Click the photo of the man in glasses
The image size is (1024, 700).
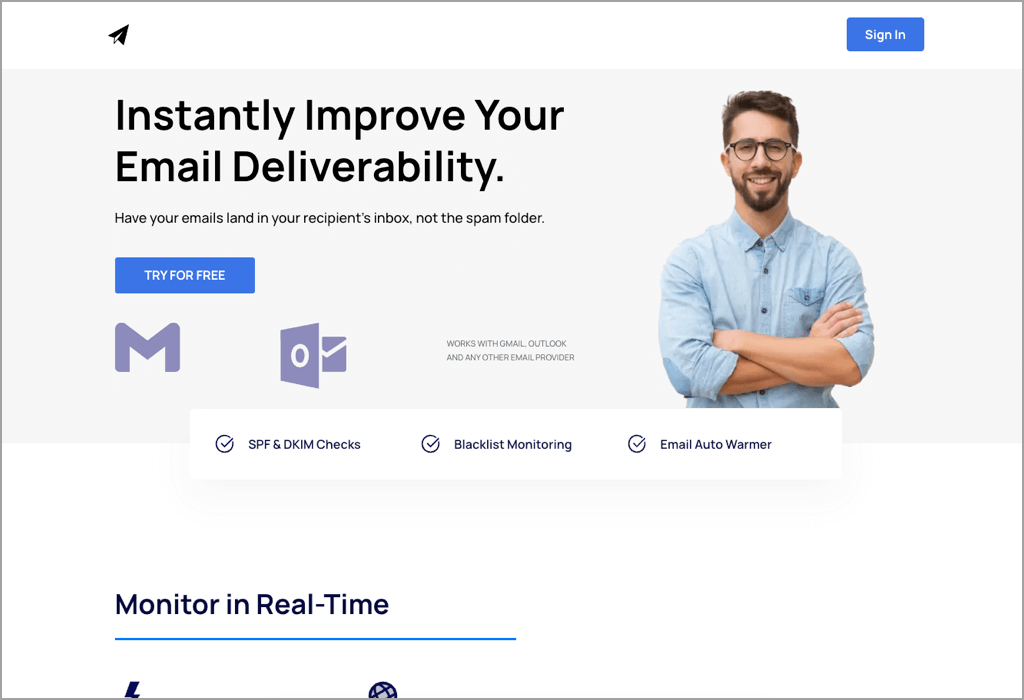tap(766, 249)
